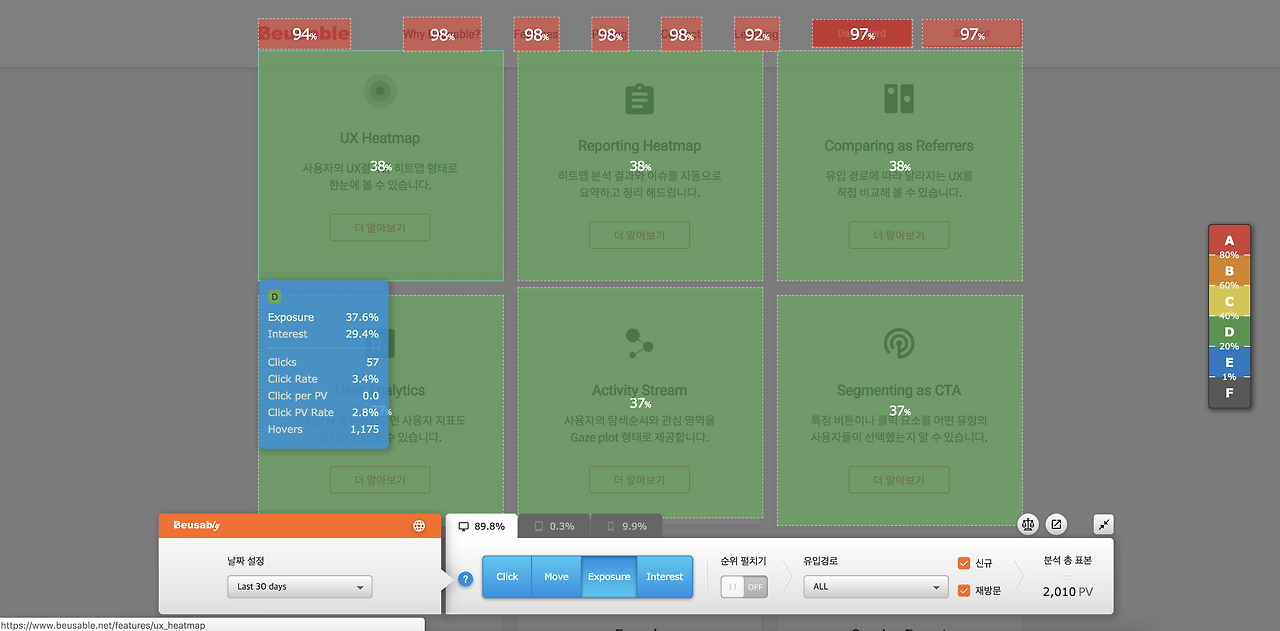Click the Dashboard button in top navigation

coord(862,33)
